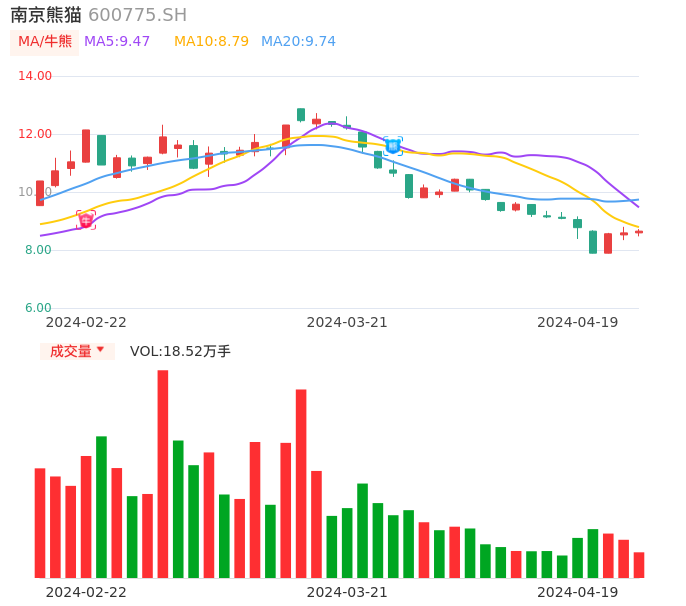Click the tallest red volume bar

coord(163,474)
